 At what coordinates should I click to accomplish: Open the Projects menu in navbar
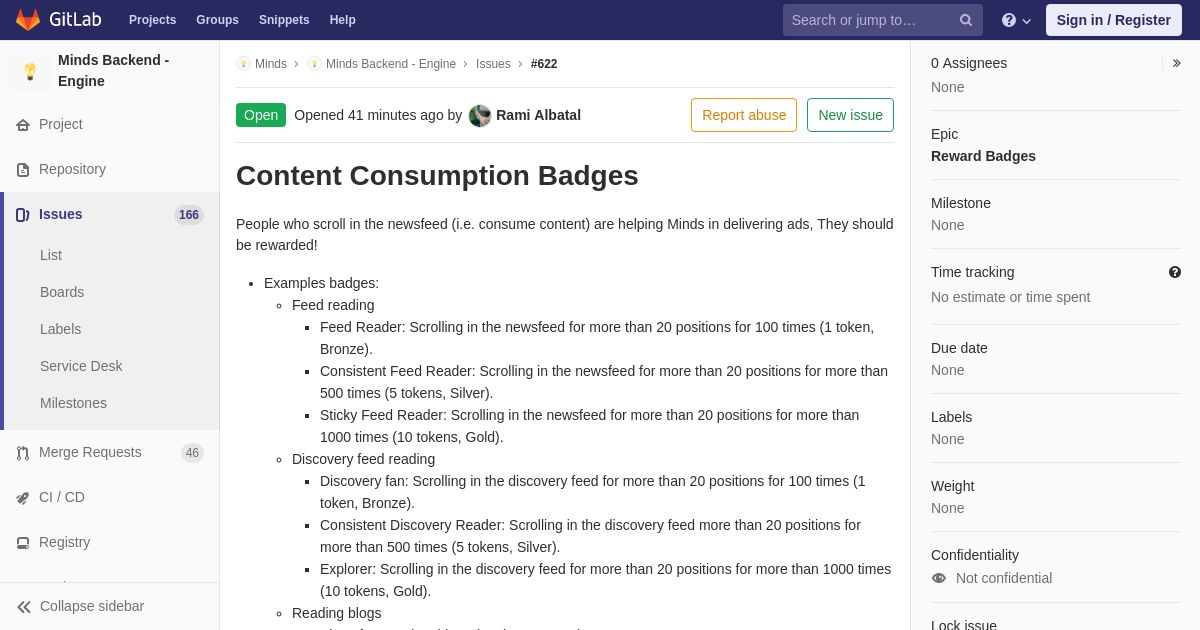coord(152,20)
